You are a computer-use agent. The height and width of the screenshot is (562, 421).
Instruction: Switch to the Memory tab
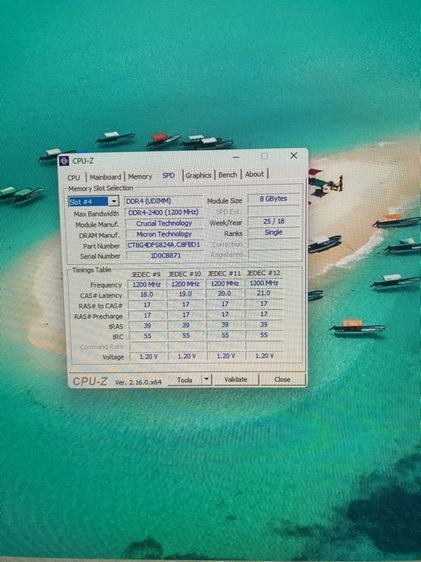point(140,177)
